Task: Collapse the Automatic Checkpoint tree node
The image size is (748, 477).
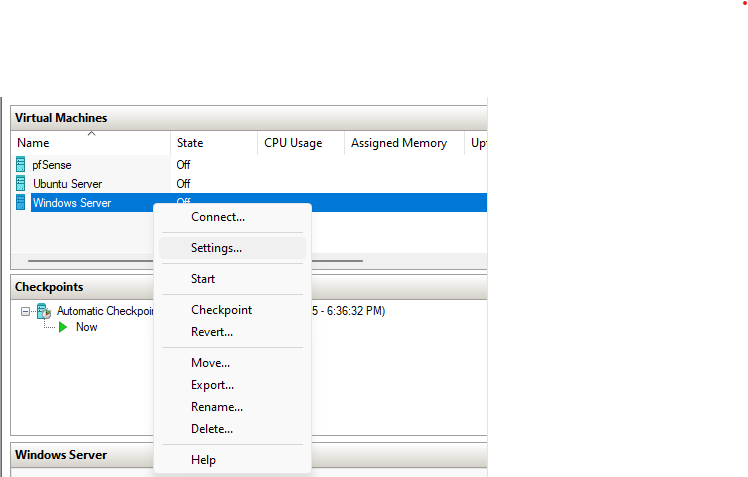Action: [26, 311]
